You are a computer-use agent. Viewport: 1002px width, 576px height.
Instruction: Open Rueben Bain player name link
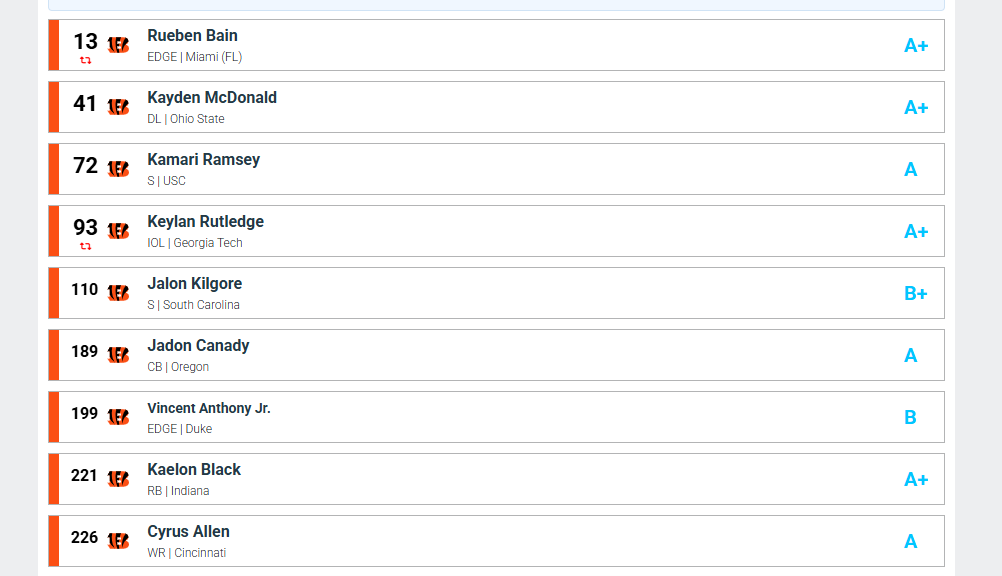[x=192, y=36]
